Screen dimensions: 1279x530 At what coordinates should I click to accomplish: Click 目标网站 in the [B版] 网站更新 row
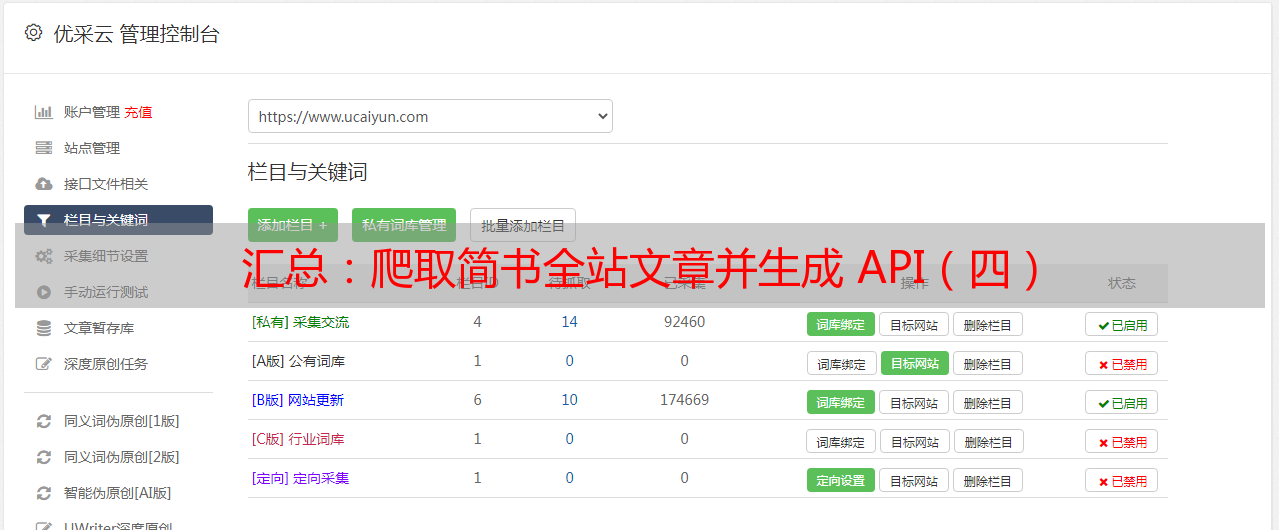tap(914, 402)
